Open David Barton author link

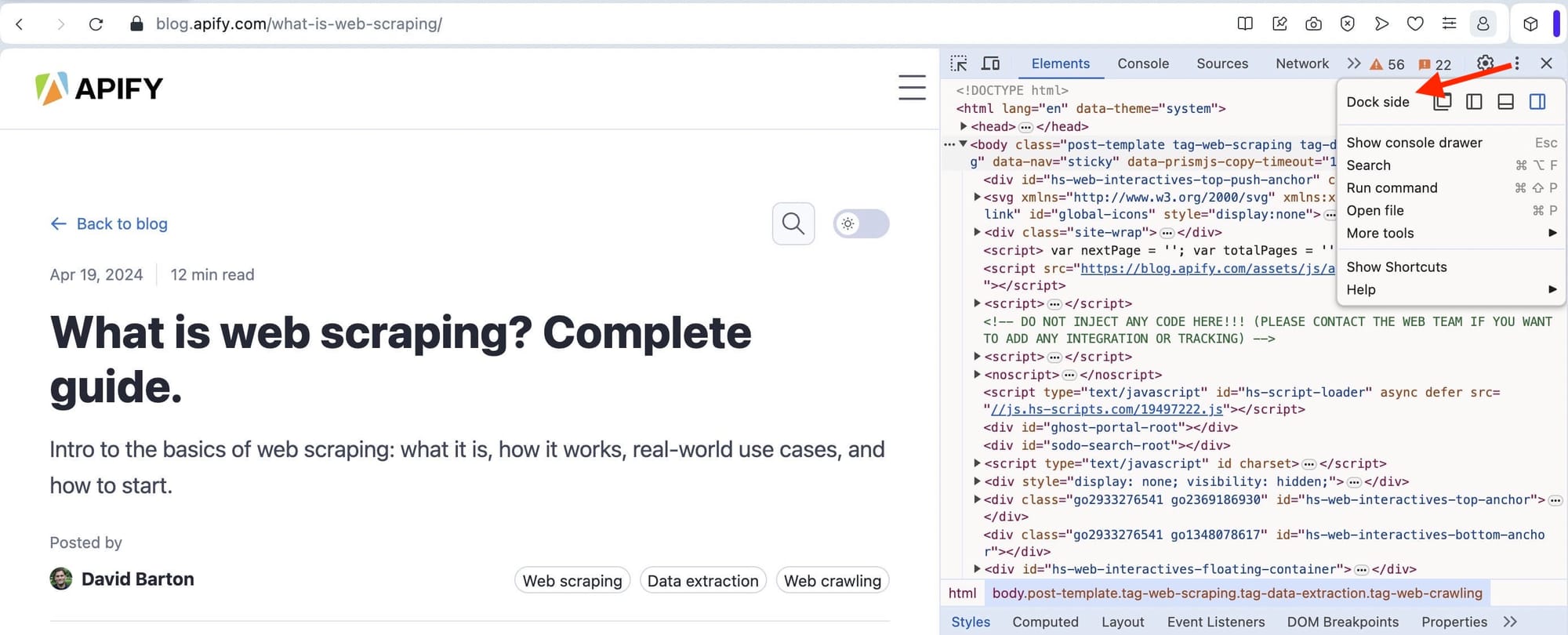pyautogui.click(x=137, y=579)
